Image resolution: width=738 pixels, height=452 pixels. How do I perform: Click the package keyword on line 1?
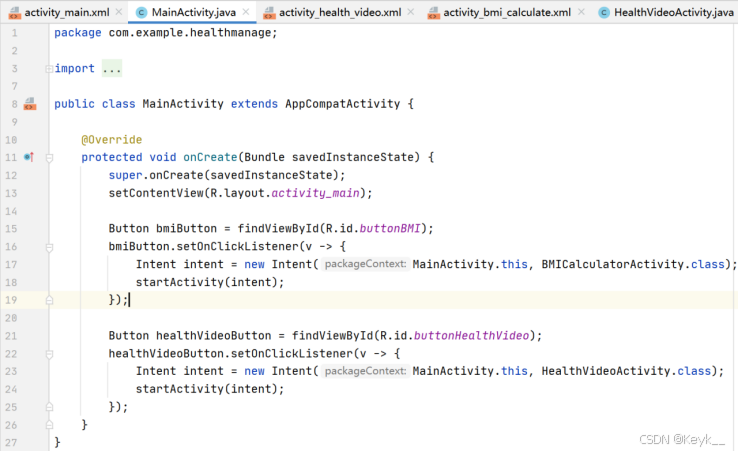point(78,33)
